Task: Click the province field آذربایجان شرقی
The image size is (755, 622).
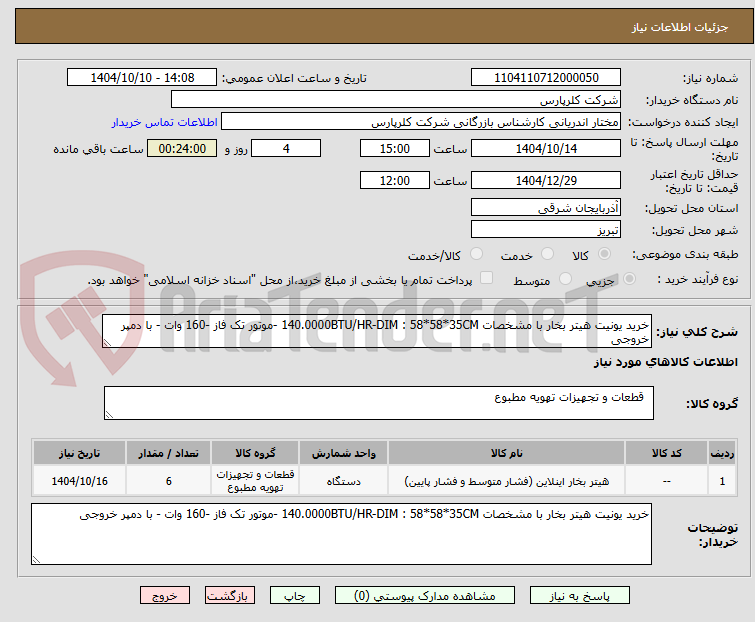Action: (x=546, y=207)
